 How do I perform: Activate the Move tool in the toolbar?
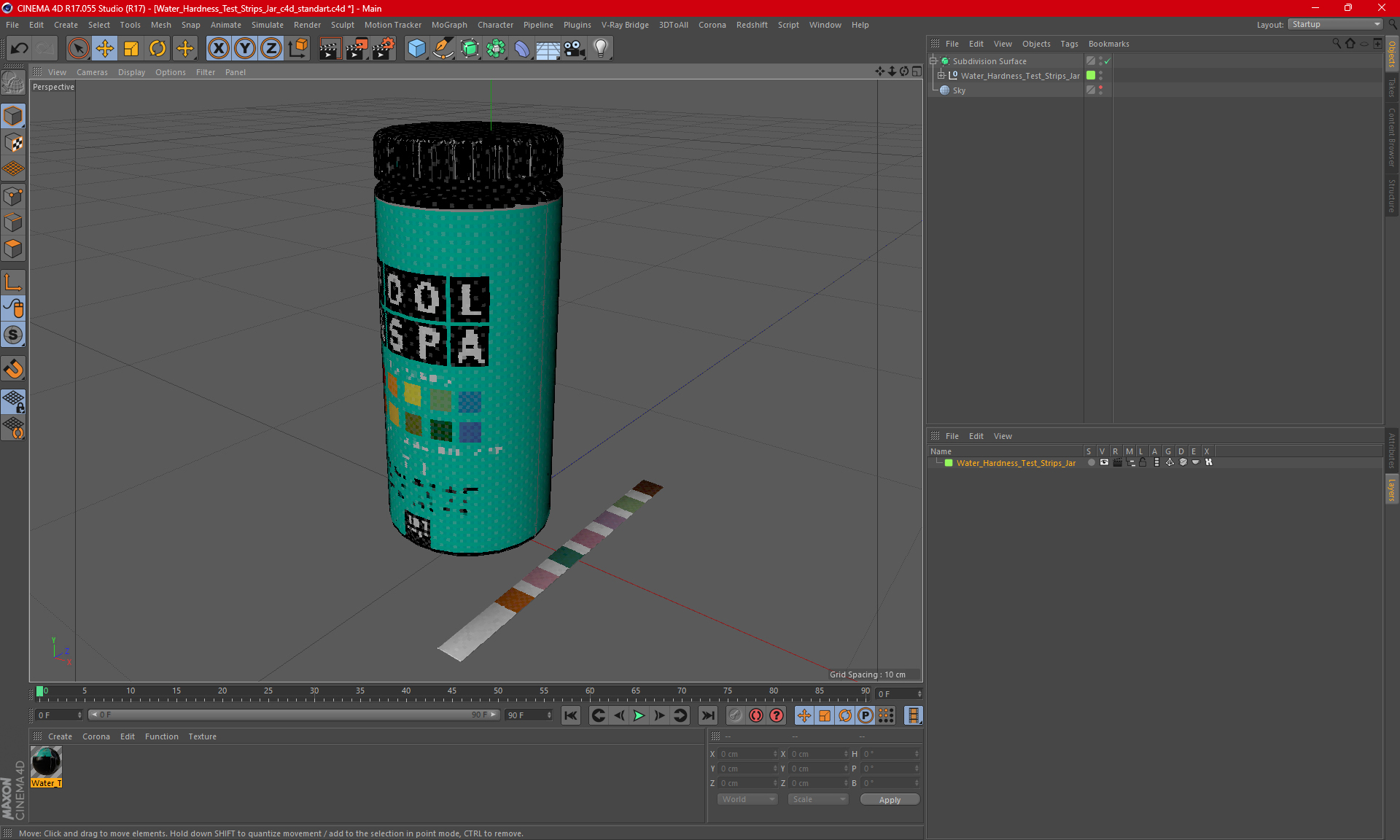tap(105, 49)
